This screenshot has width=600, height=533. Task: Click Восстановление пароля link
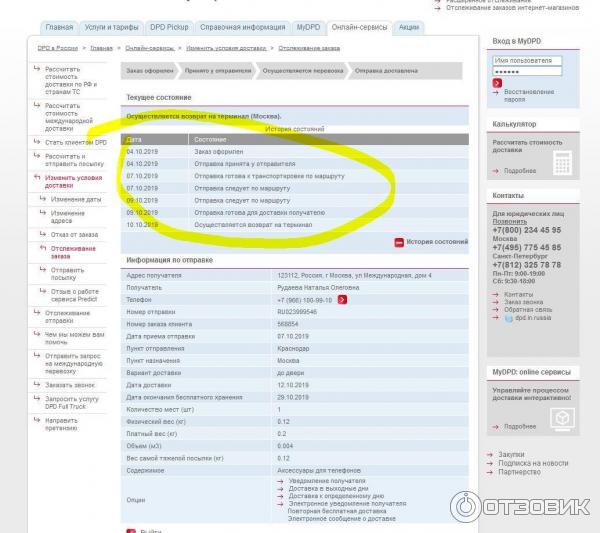coord(529,96)
